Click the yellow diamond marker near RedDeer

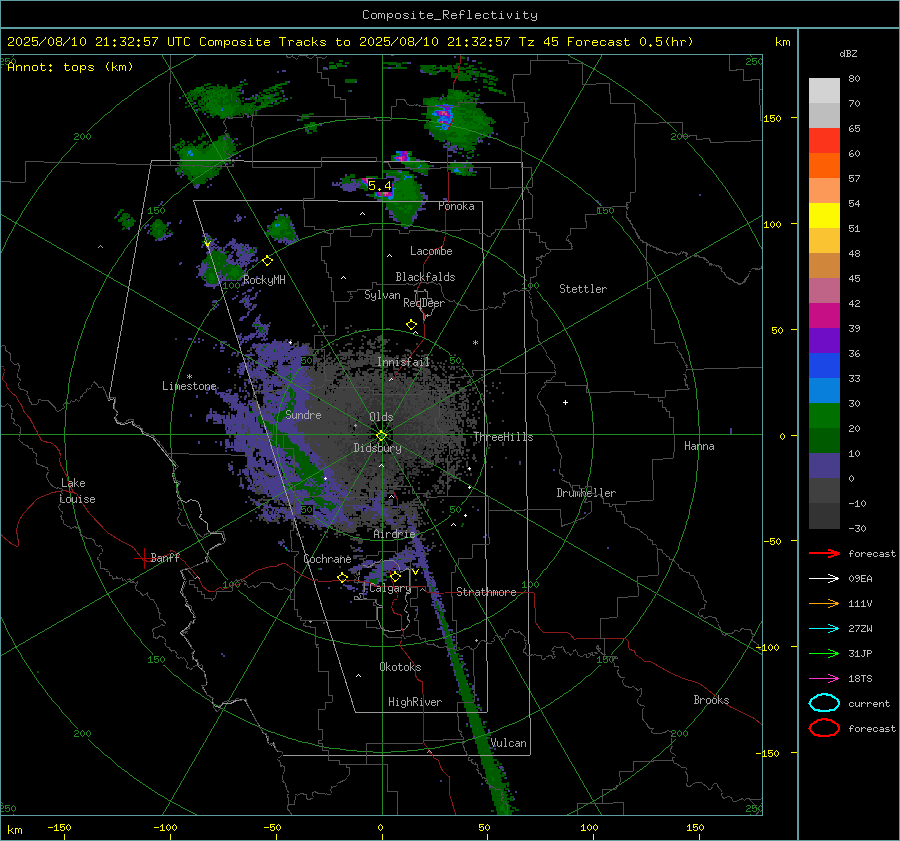coord(411,325)
